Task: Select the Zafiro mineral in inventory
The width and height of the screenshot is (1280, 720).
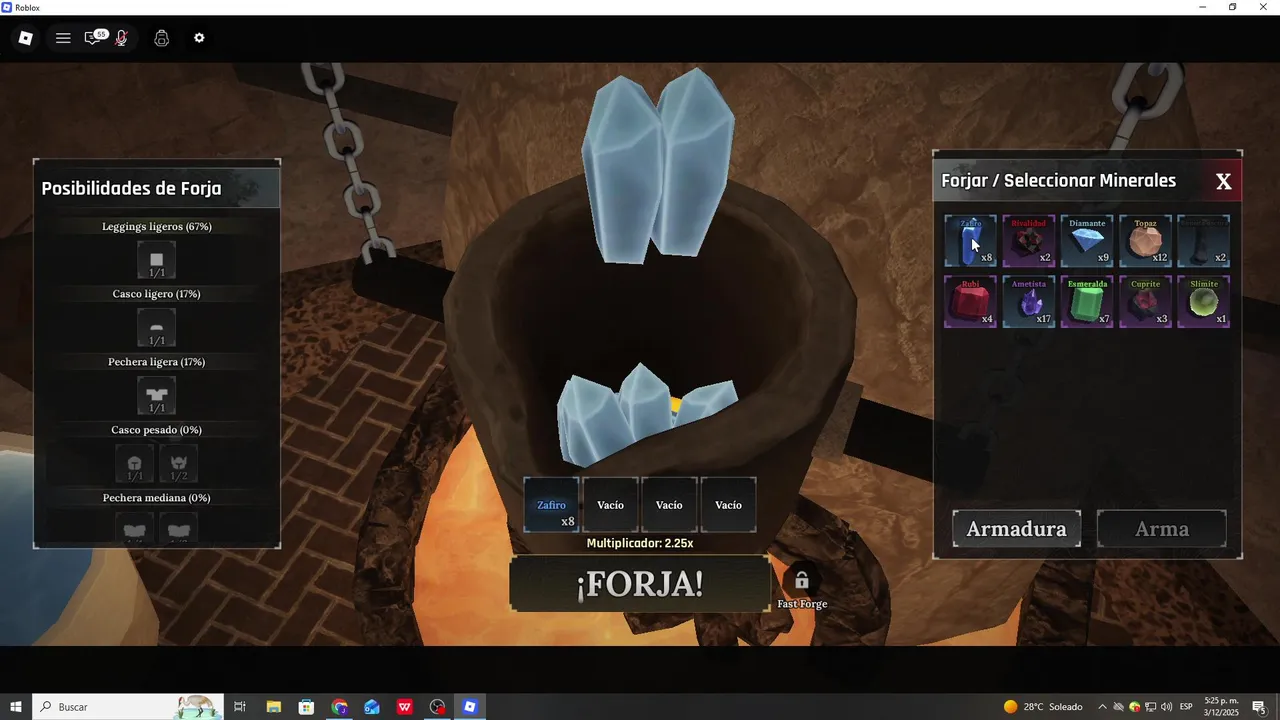Action: pos(970,241)
